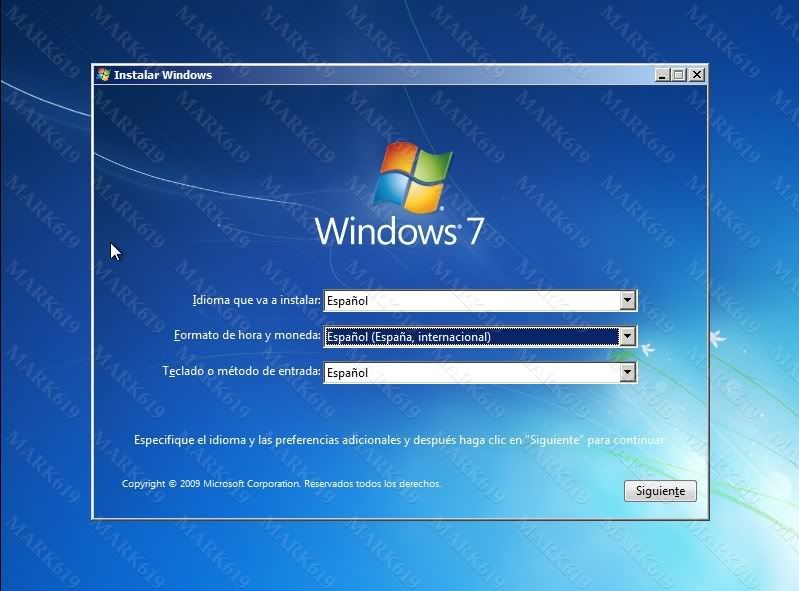Click the 'Instalar Windows' title text
Screen dimensions: 799x591
click(x=163, y=75)
